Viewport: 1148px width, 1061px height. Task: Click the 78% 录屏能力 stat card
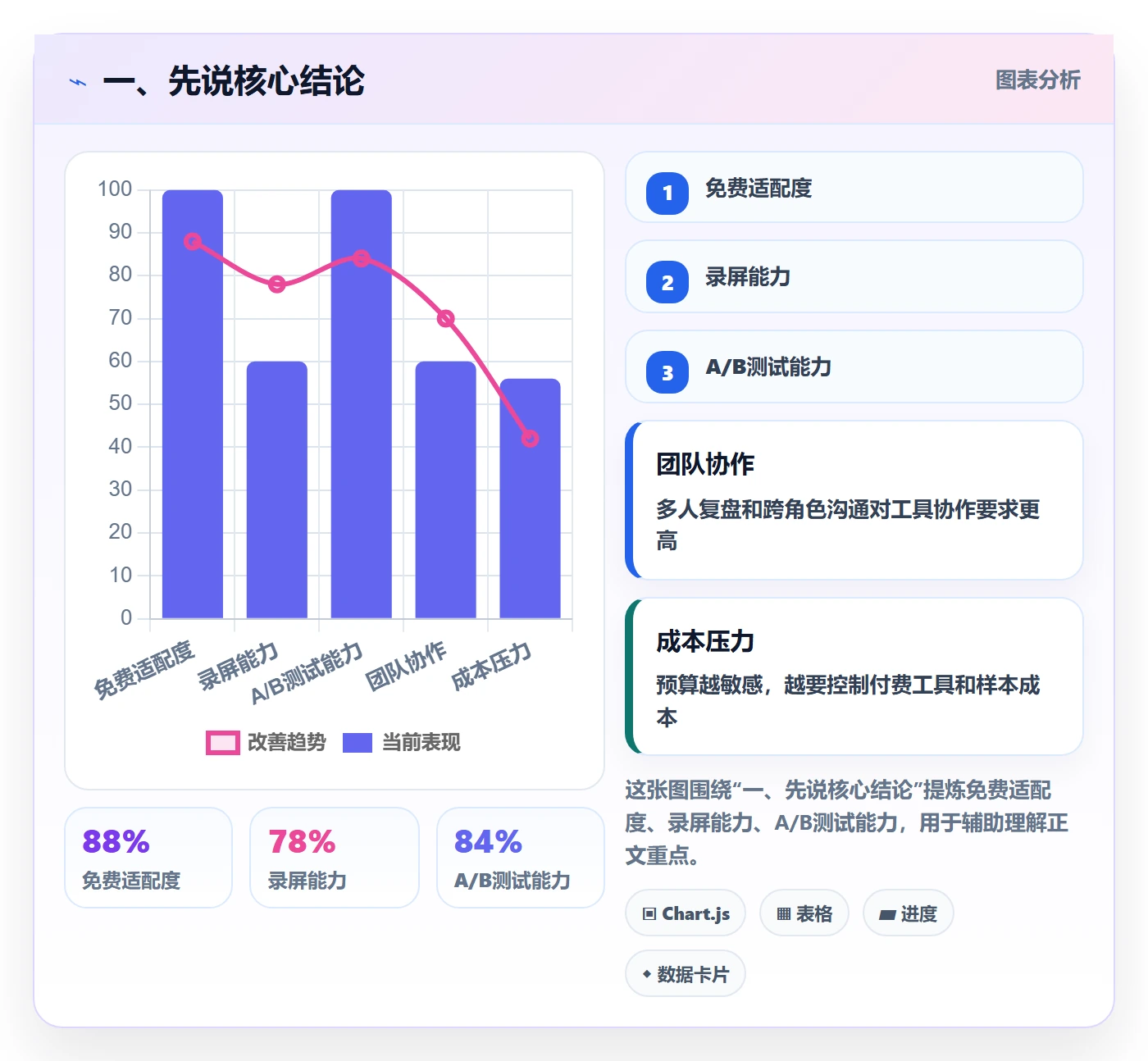[x=335, y=858]
